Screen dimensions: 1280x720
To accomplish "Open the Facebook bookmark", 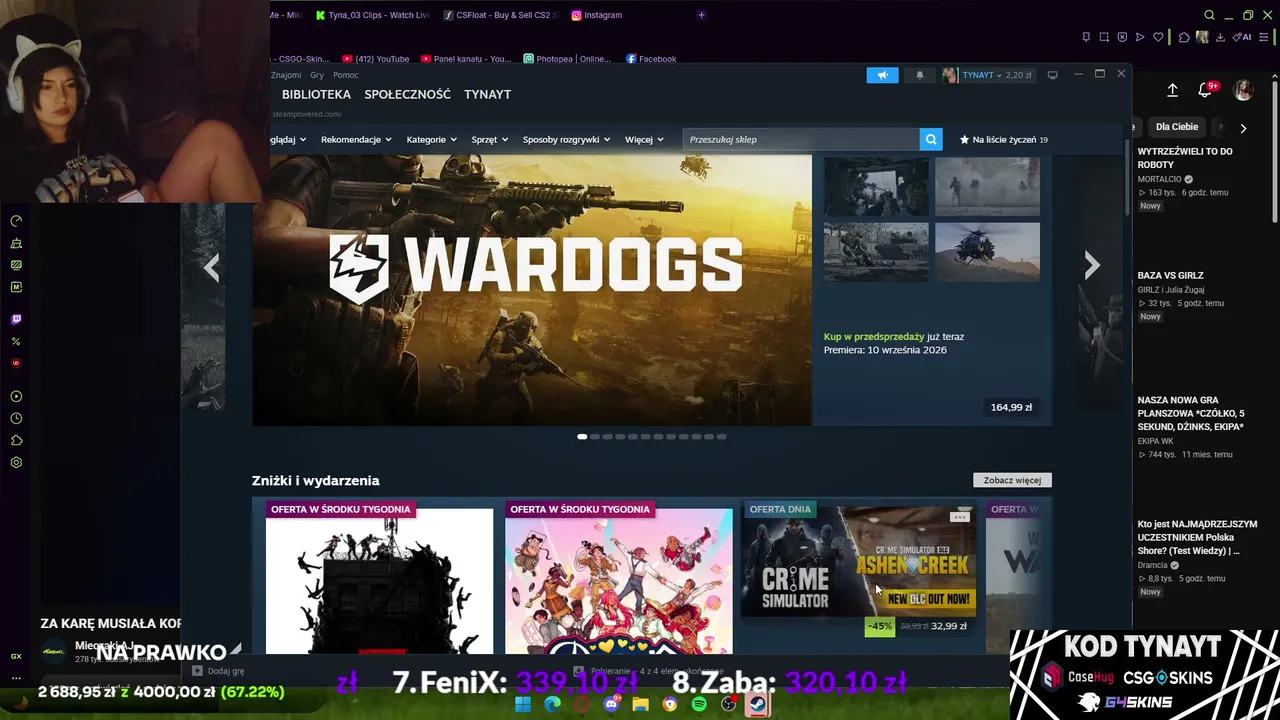I will [651, 59].
